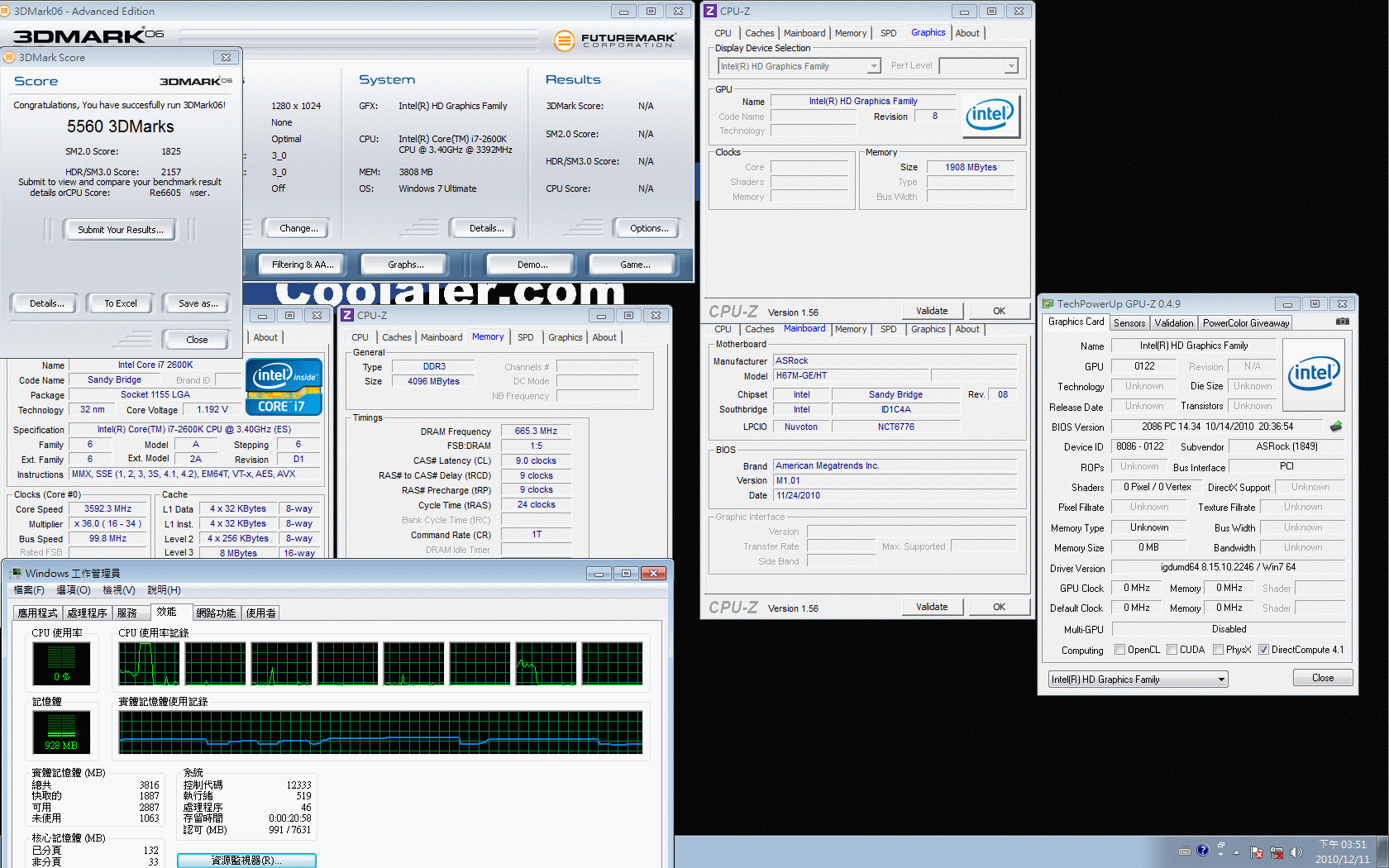
Task: Click the Close button in the 3DMark Score dialog
Action: coord(197,340)
